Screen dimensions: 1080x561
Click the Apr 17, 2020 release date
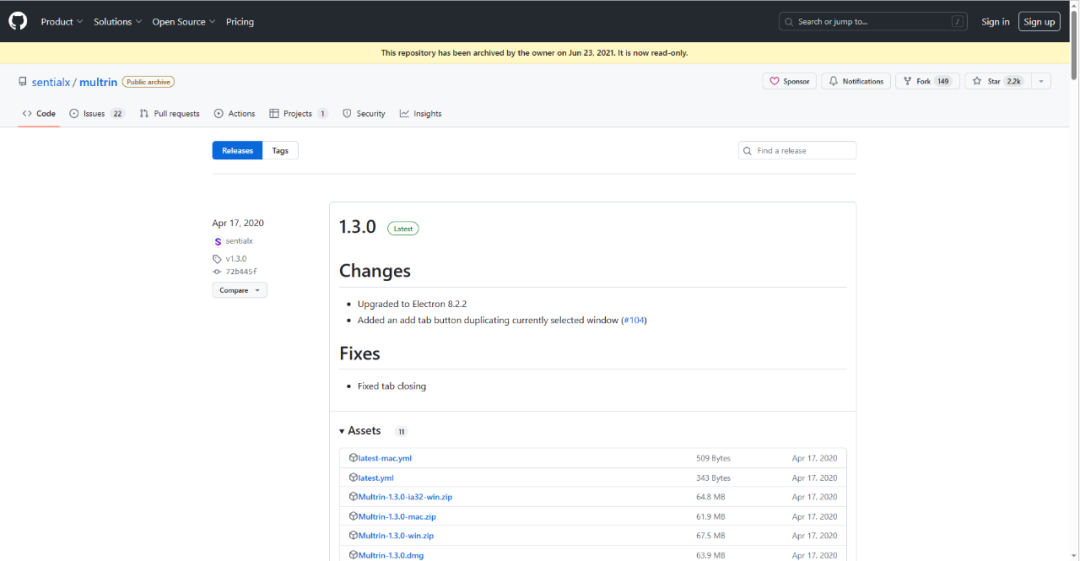238,223
